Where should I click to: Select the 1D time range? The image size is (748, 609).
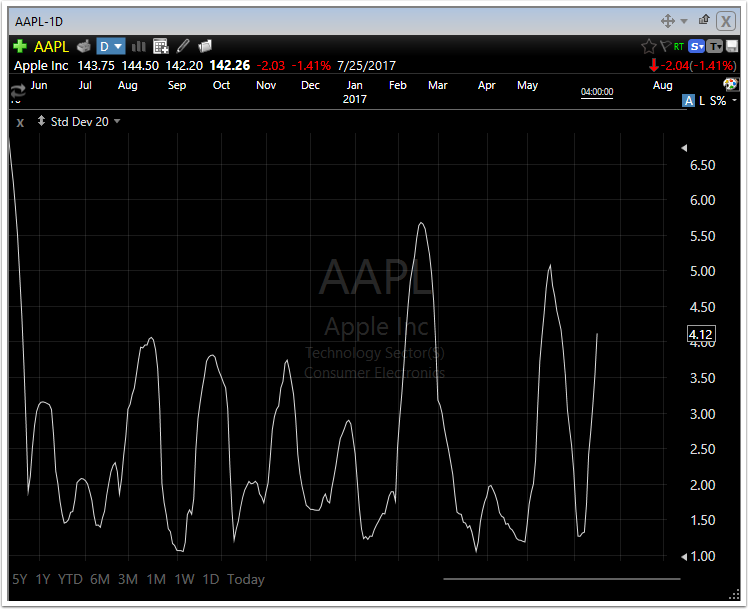click(211, 579)
